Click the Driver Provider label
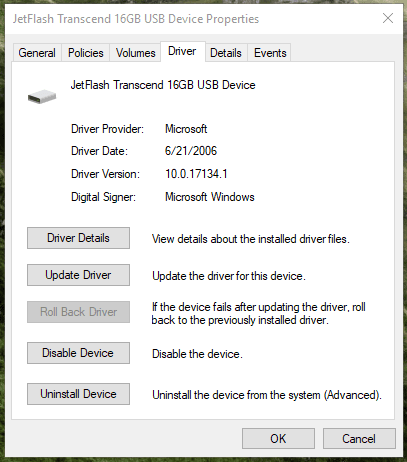The image size is (407, 462). coord(107,129)
